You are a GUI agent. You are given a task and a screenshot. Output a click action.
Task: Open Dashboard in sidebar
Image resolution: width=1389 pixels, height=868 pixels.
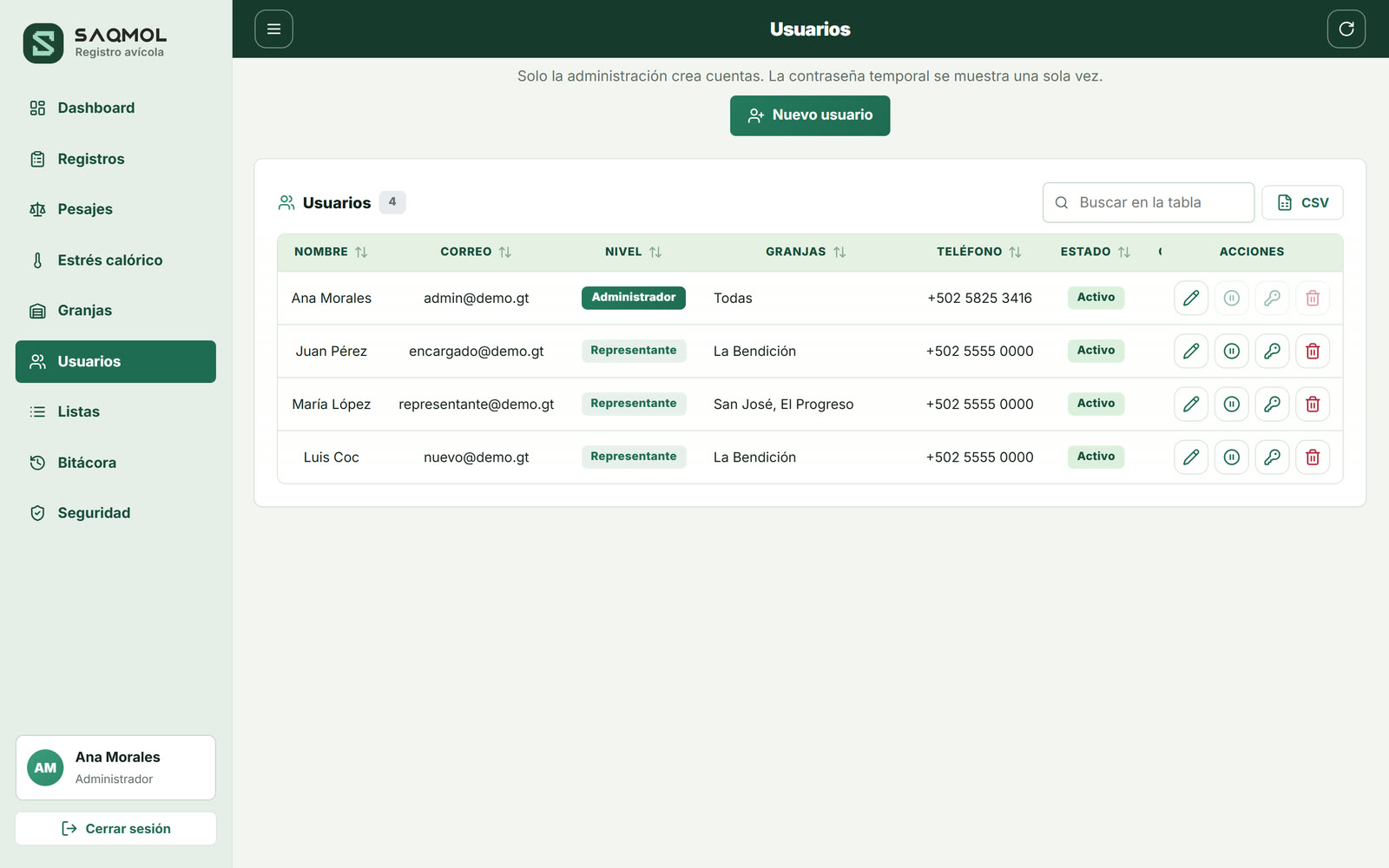coord(115,108)
